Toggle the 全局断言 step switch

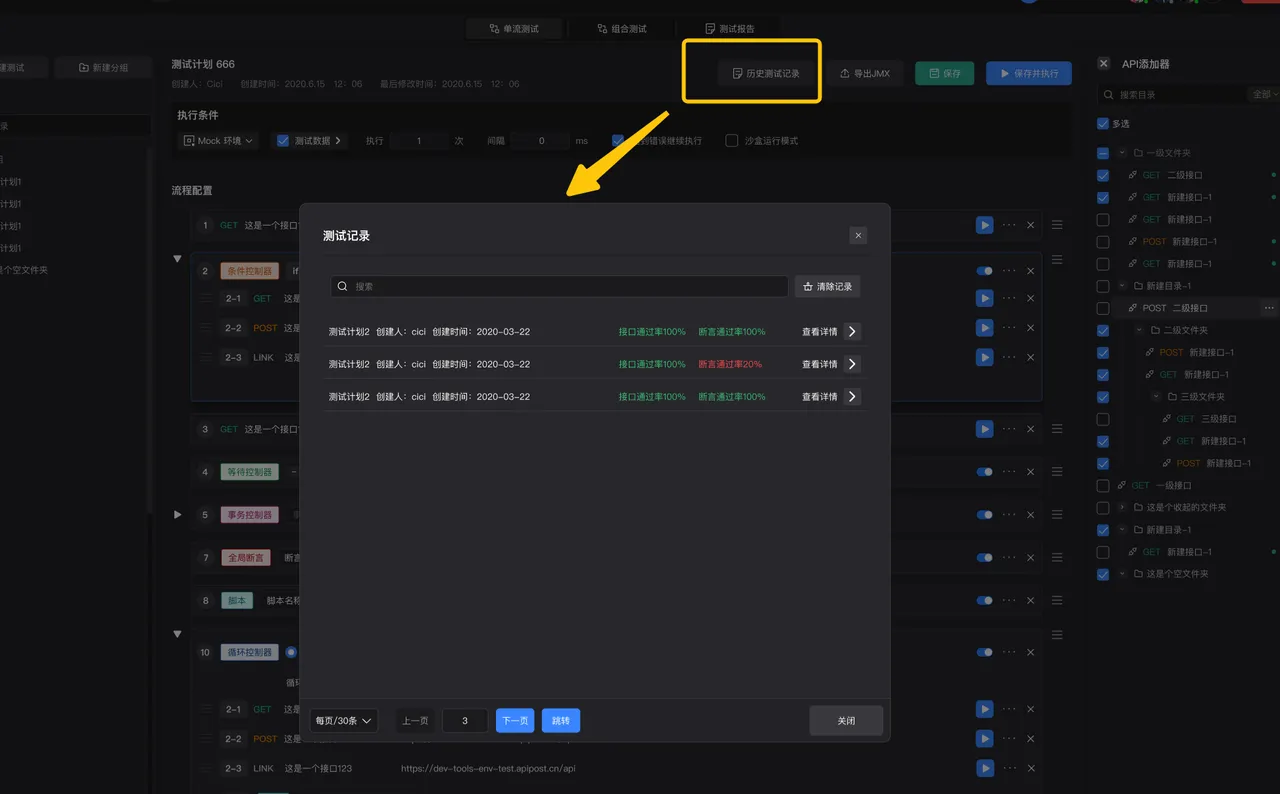point(985,558)
